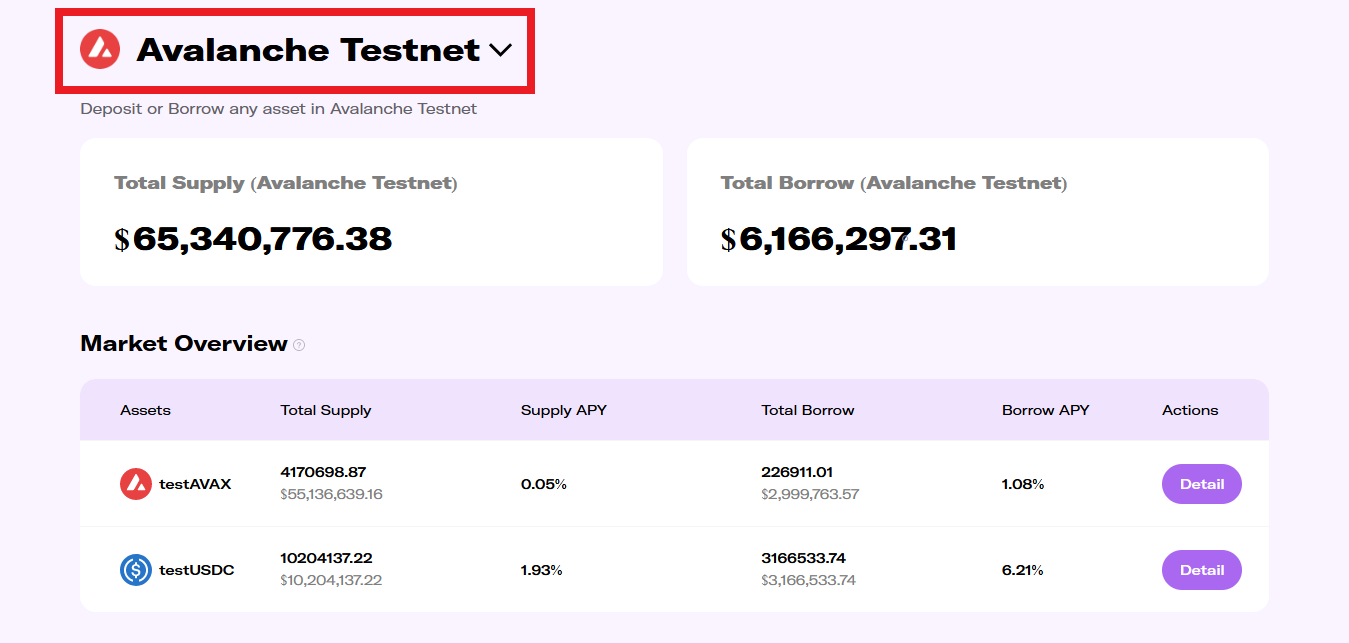Click the testUSDC token icon
This screenshot has width=1349, height=643.
[x=136, y=570]
